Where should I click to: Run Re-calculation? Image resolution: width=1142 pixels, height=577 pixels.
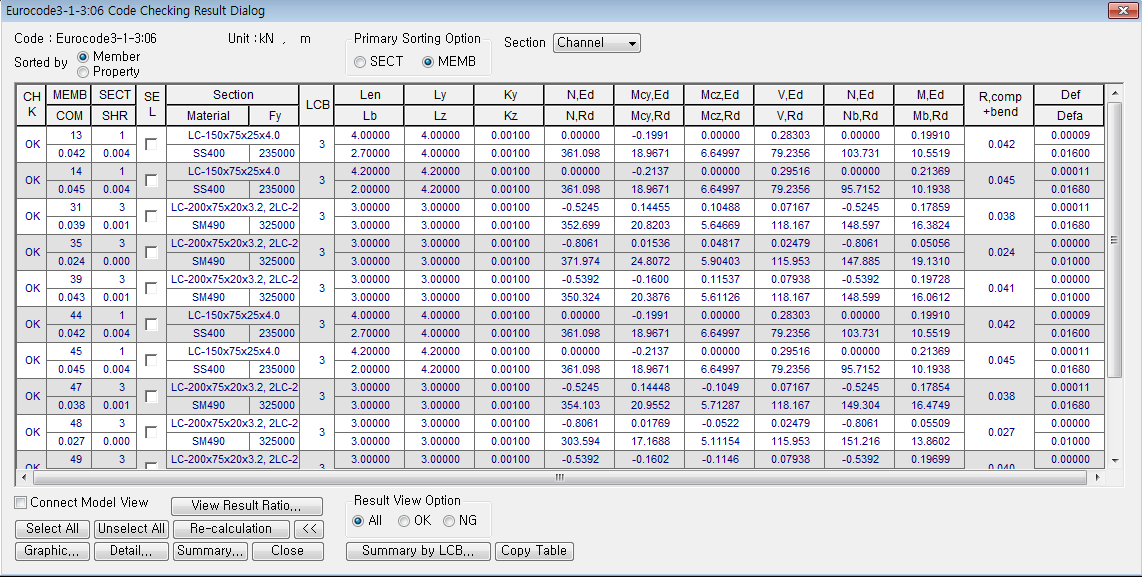pyautogui.click(x=231, y=529)
